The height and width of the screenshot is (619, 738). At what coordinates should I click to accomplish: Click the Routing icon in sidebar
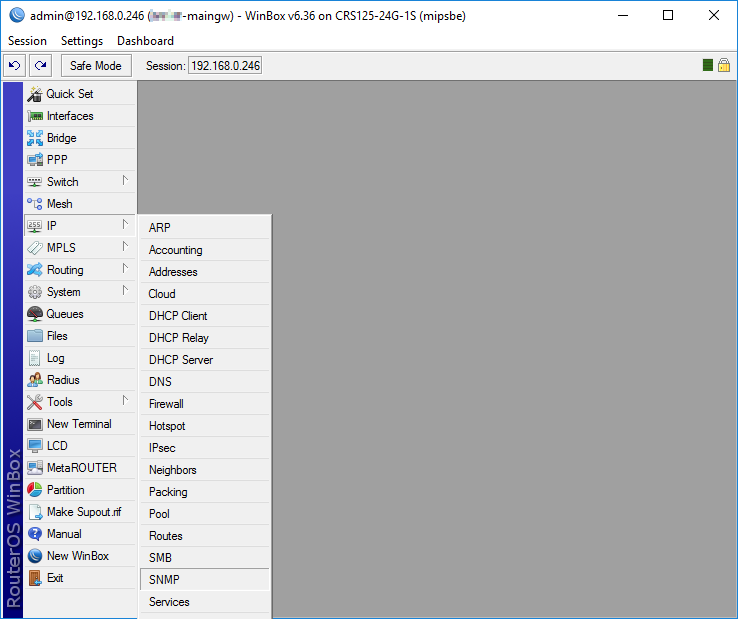point(35,270)
